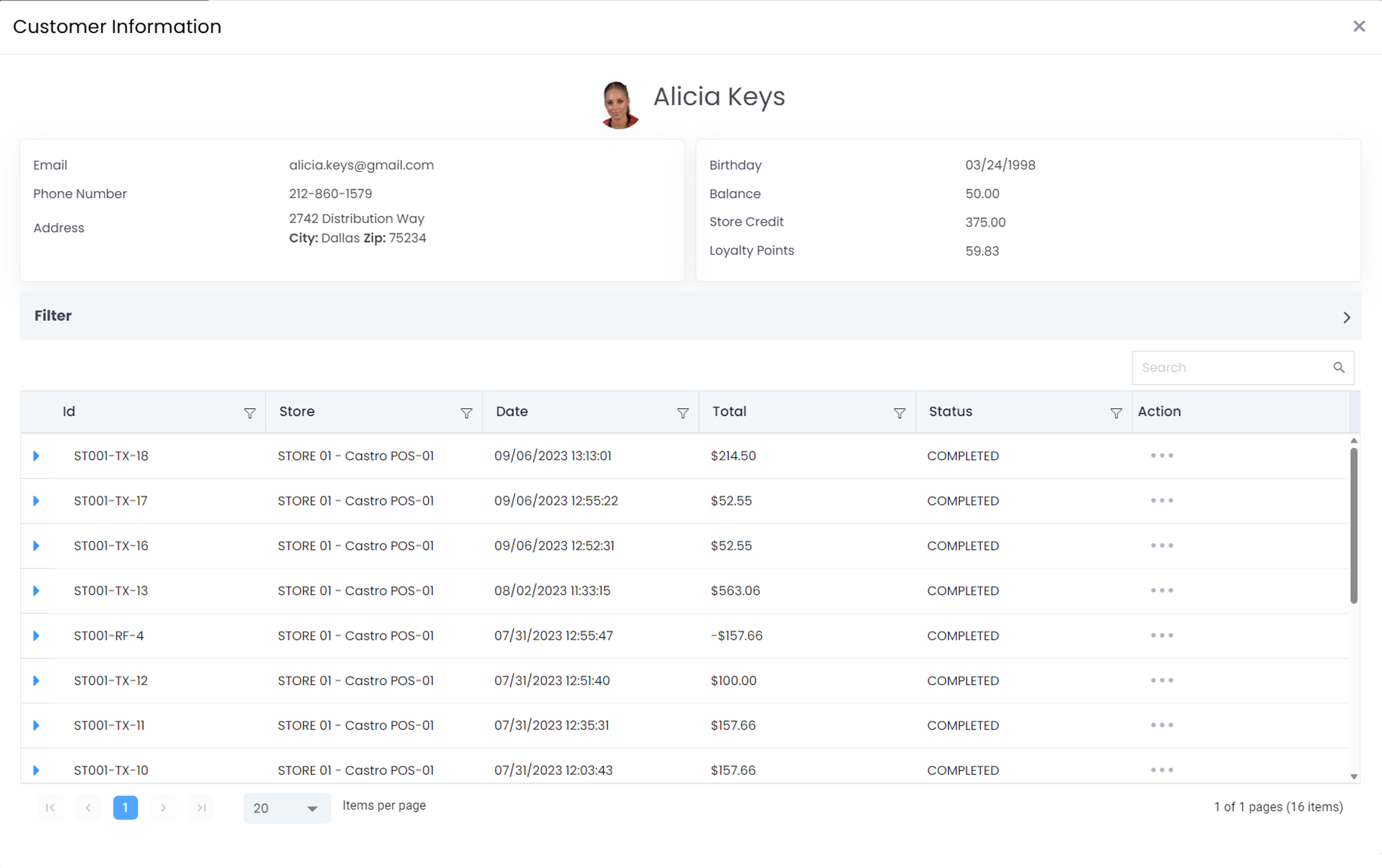Expand row ST001-TX-12 details

pyautogui.click(x=36, y=680)
